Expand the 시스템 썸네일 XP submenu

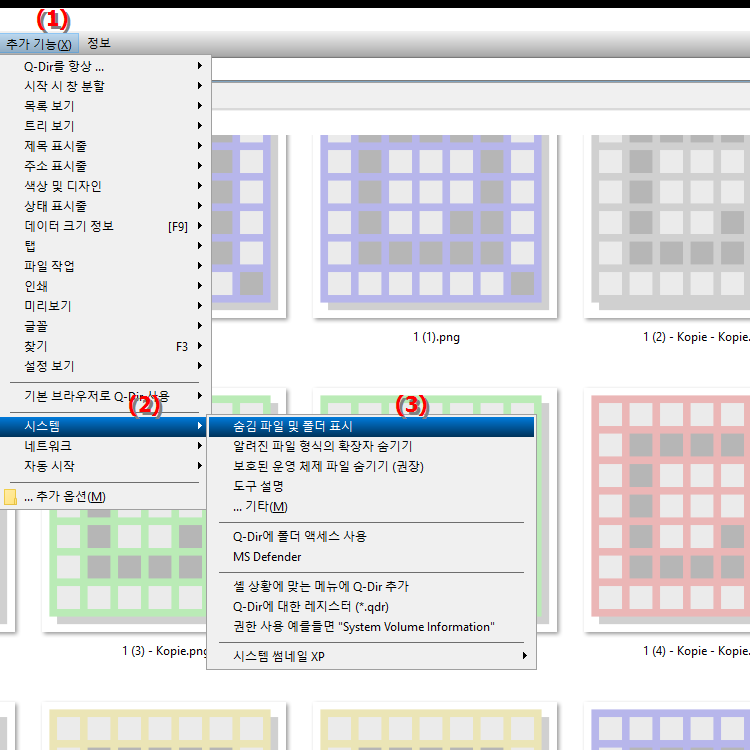371,656
